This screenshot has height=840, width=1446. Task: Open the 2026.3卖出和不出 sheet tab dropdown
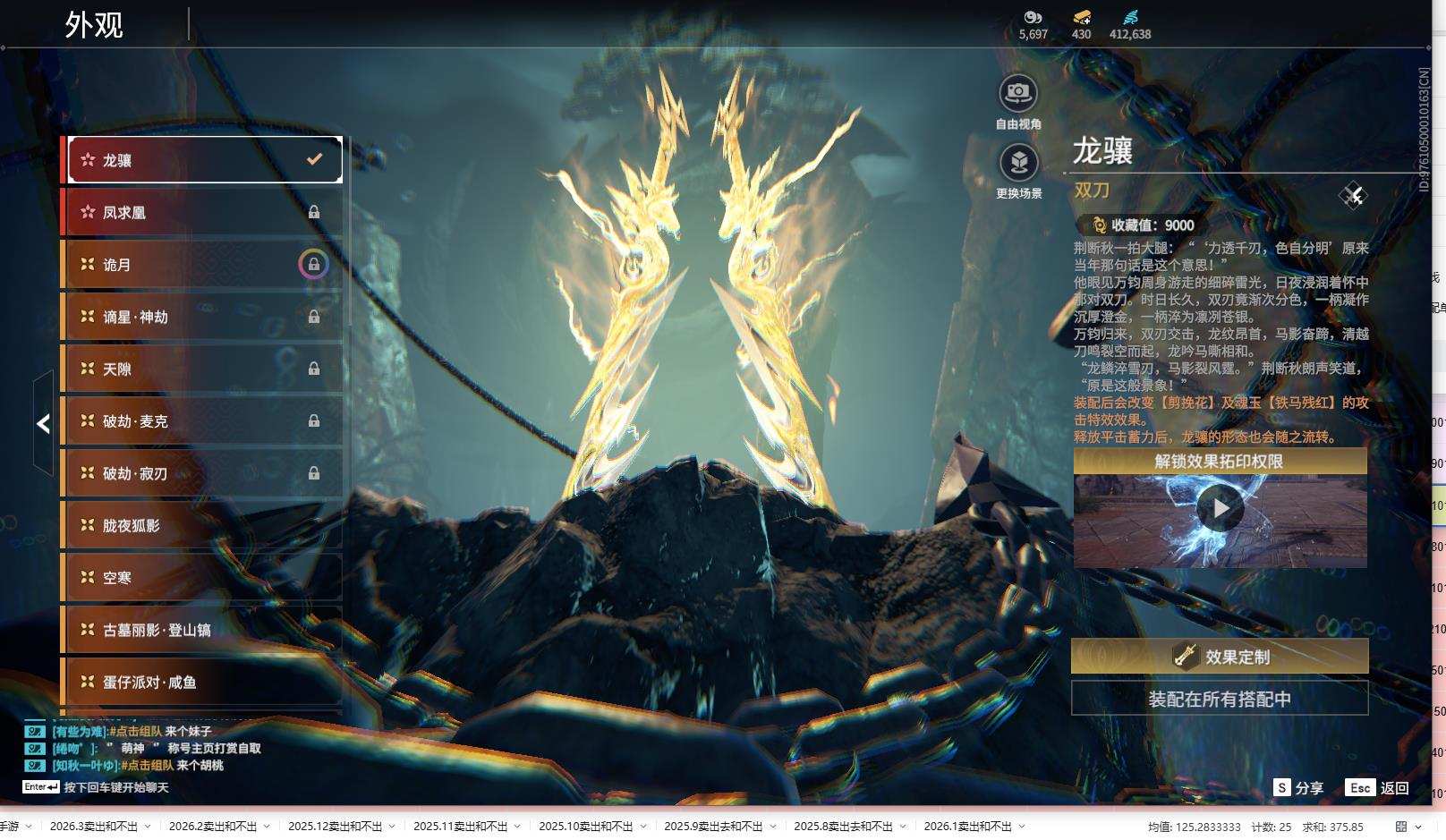click(148, 827)
